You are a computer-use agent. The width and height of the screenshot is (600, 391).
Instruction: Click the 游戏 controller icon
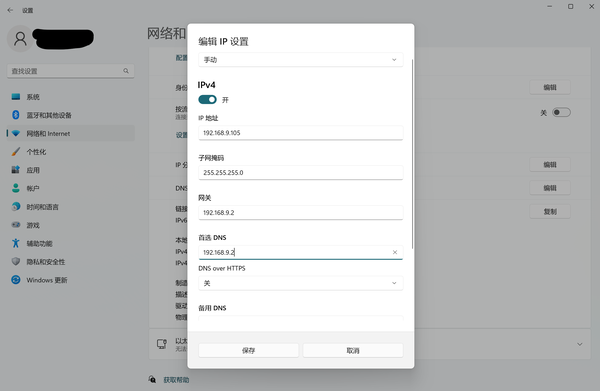16,225
